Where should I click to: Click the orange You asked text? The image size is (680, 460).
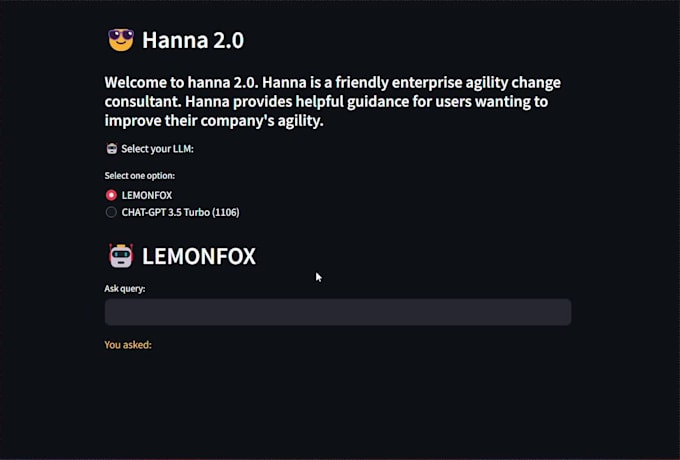pos(128,345)
